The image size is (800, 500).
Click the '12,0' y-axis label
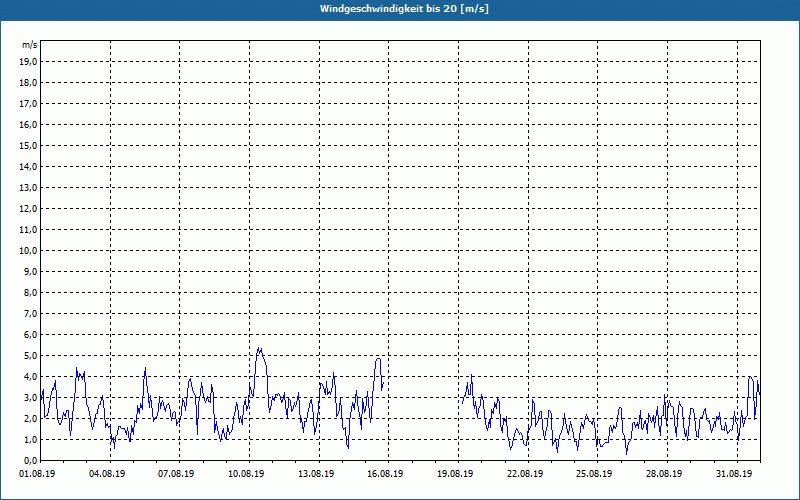29,208
